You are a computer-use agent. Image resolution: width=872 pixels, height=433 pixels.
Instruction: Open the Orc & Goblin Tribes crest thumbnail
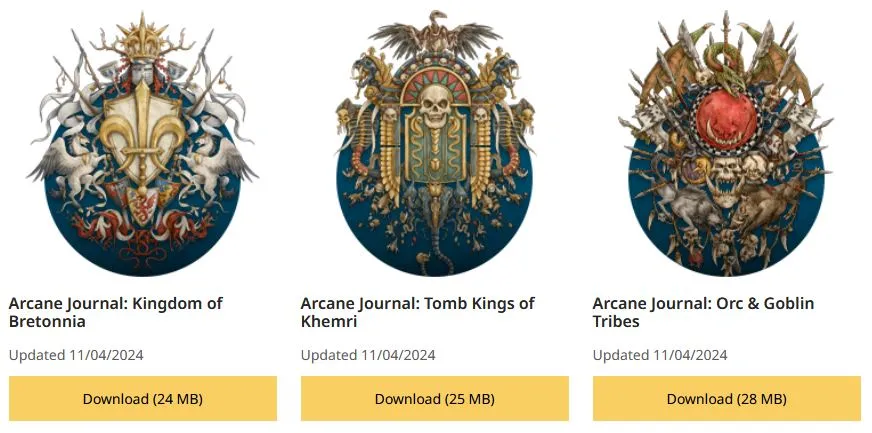point(726,143)
